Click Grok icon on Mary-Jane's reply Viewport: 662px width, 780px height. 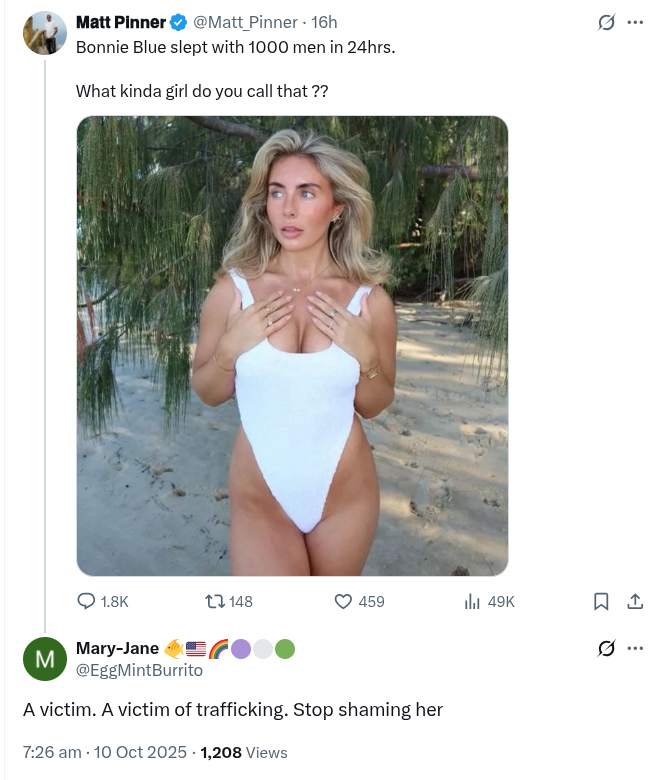[x=605, y=649]
